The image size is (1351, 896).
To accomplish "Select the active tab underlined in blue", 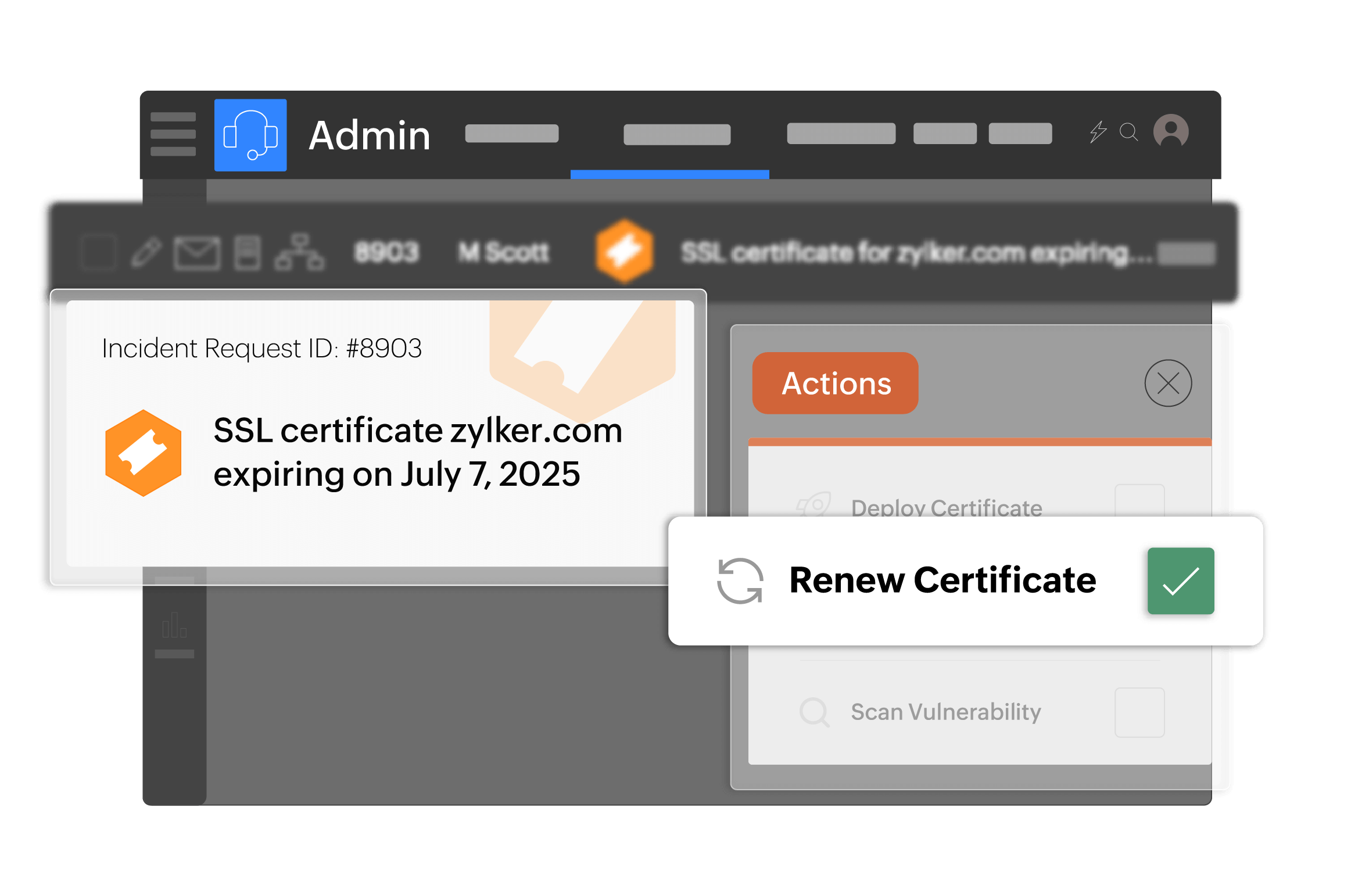I will coord(676,135).
